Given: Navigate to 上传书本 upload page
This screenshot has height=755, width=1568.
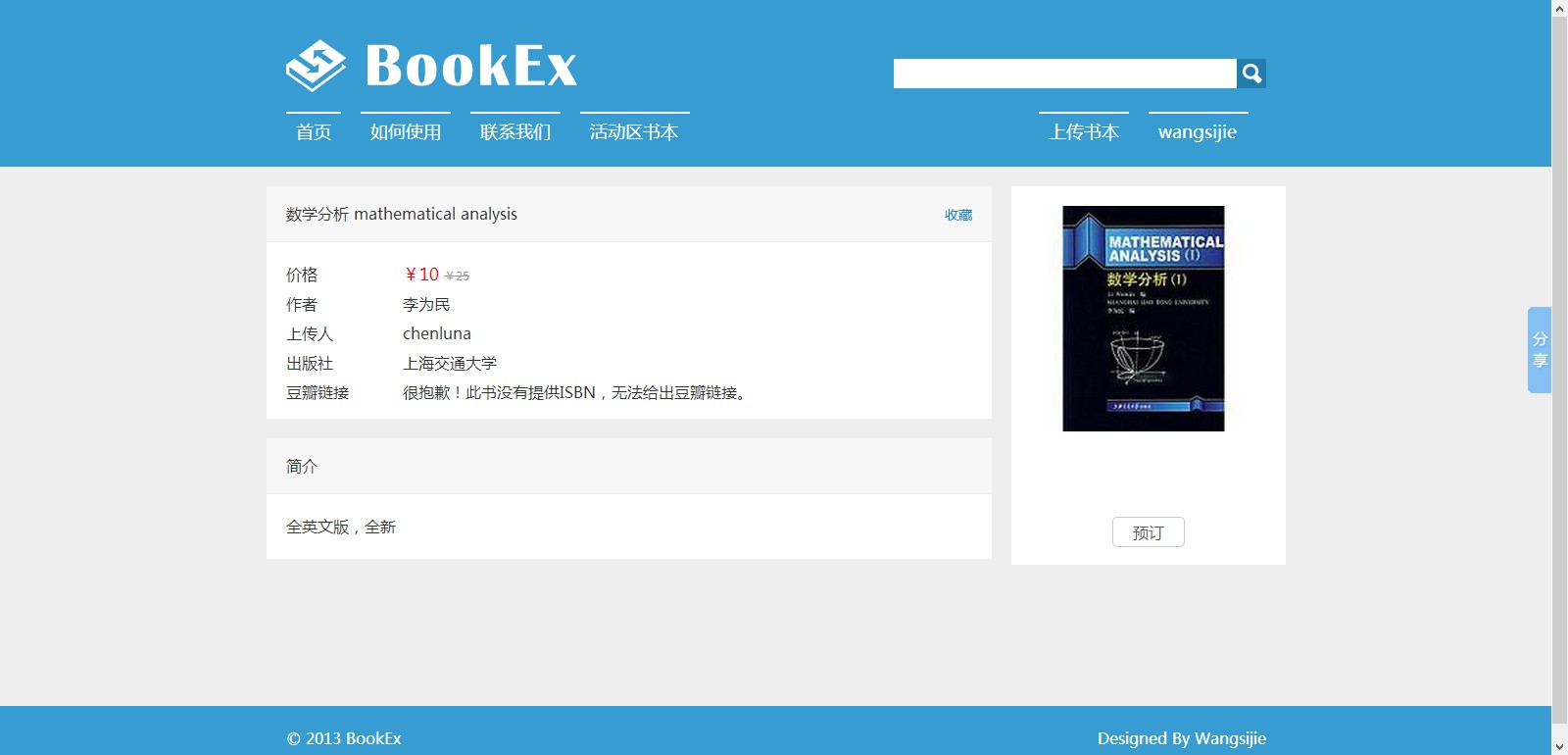Looking at the screenshot, I should (x=1084, y=132).
